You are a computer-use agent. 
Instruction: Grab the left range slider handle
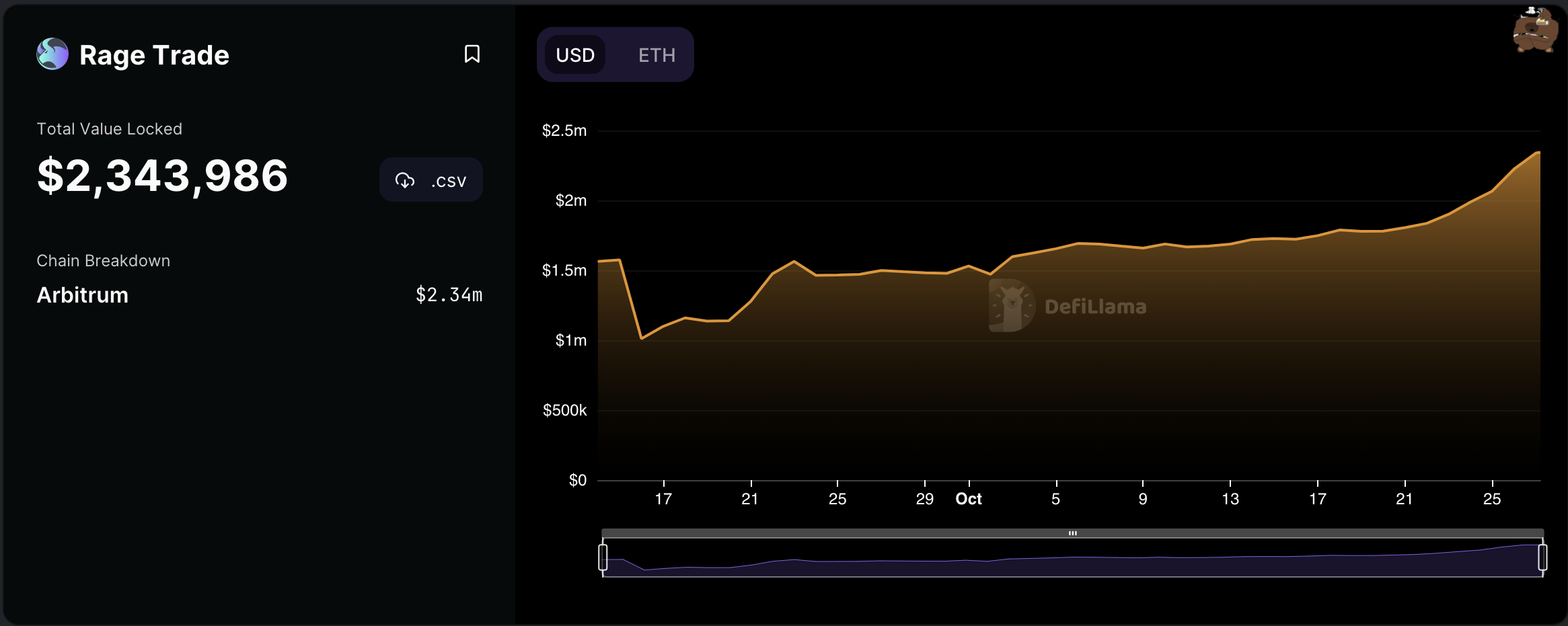tap(603, 557)
